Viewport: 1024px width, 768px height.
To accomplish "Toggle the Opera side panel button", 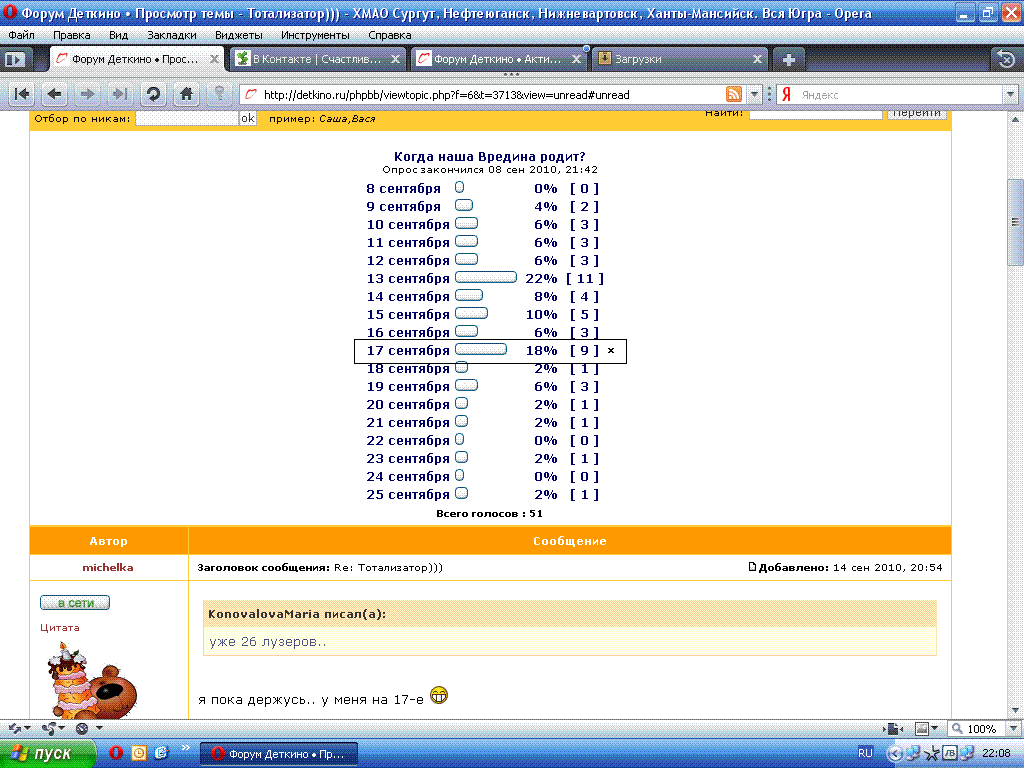I will [x=14, y=59].
